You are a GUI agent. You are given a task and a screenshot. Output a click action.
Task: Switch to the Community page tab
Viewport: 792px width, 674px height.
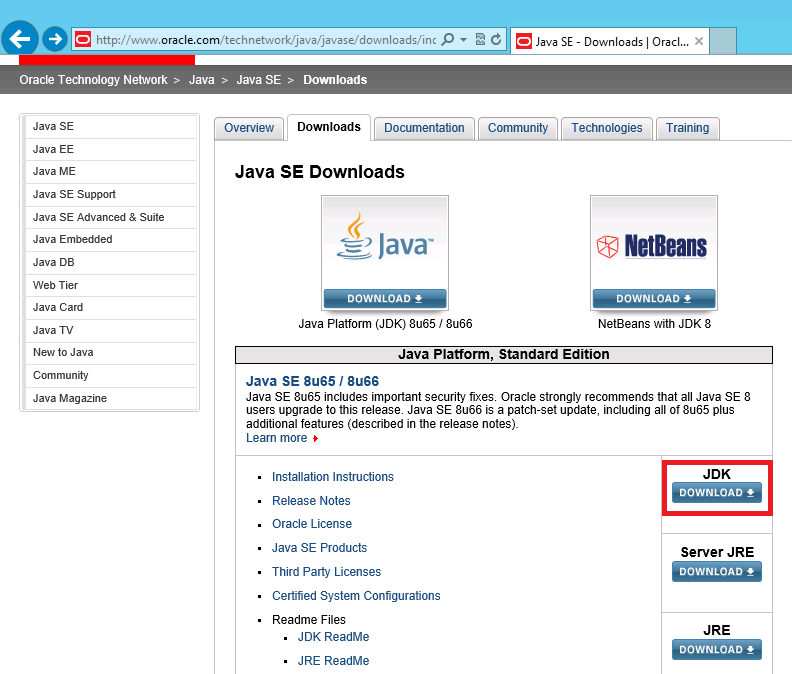[x=518, y=128]
